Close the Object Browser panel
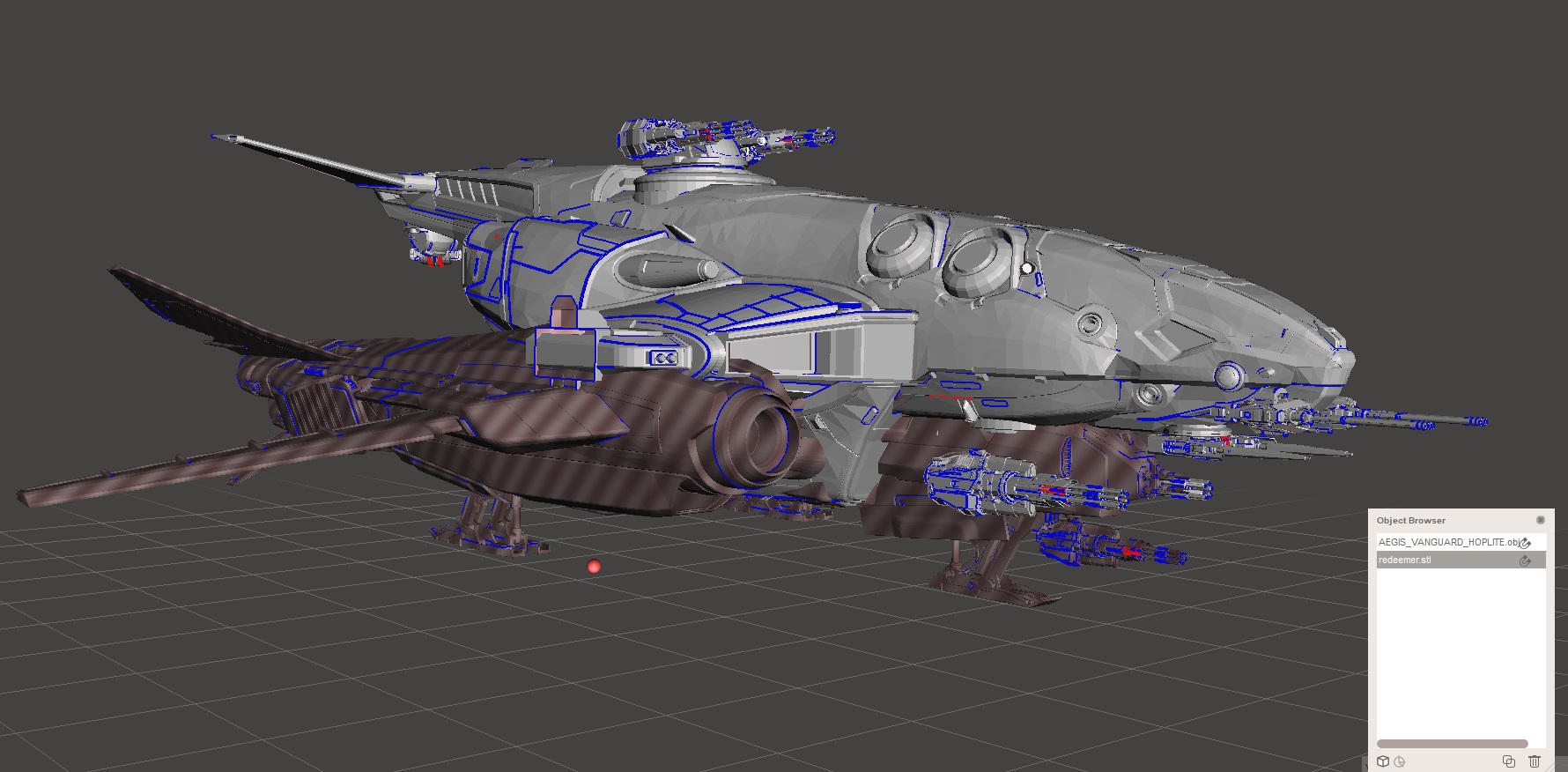This screenshot has height=772, width=1568. [x=1540, y=520]
